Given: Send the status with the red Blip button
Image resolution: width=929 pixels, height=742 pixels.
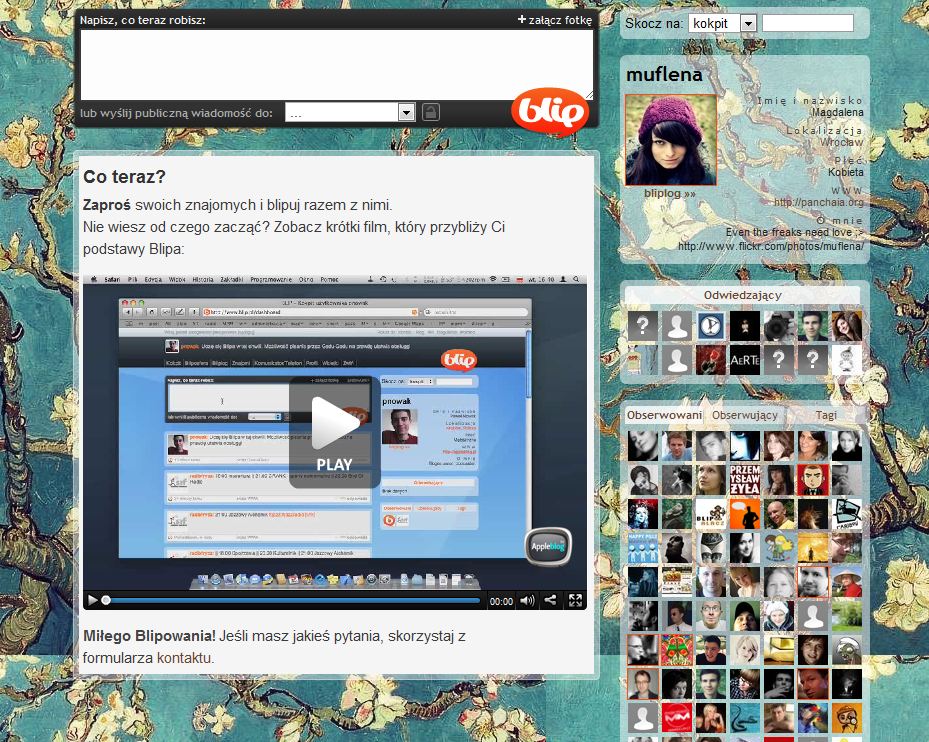Looking at the screenshot, I should point(550,111).
